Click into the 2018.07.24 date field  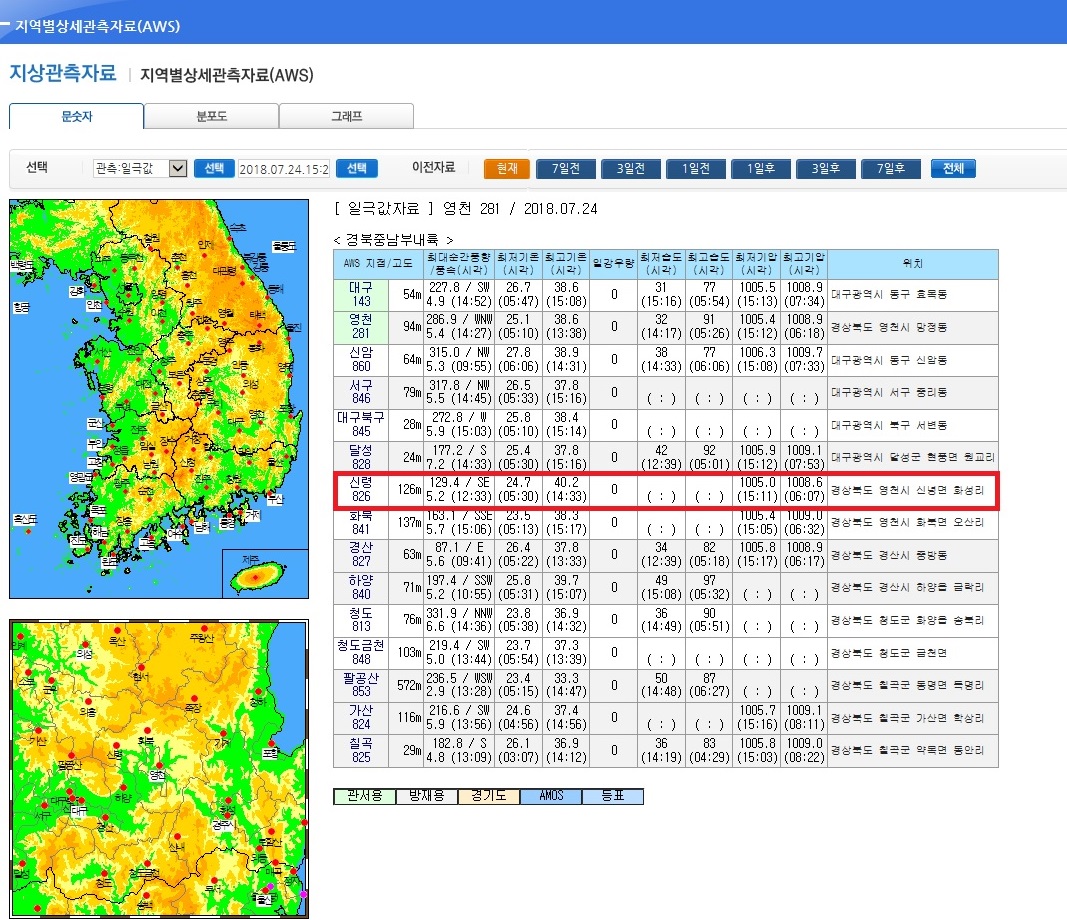(x=284, y=169)
